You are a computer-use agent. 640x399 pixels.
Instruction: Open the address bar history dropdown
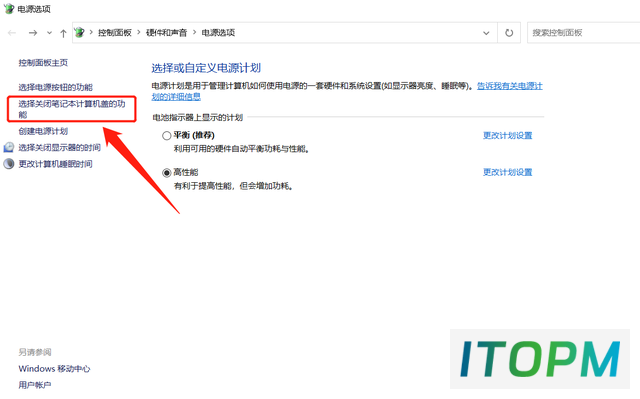(x=486, y=33)
